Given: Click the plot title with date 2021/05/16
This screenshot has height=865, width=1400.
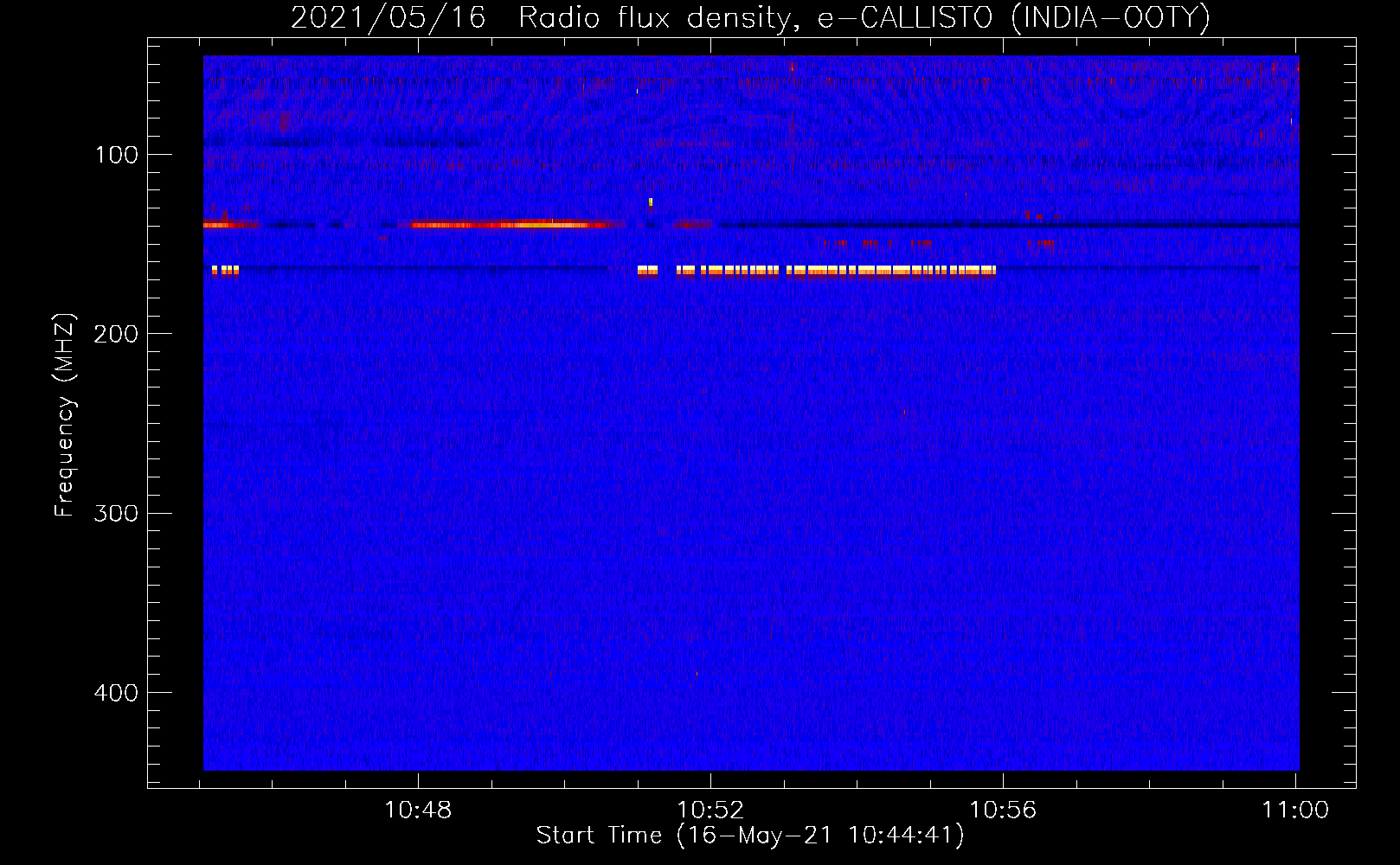Looking at the screenshot, I should click(750, 17).
